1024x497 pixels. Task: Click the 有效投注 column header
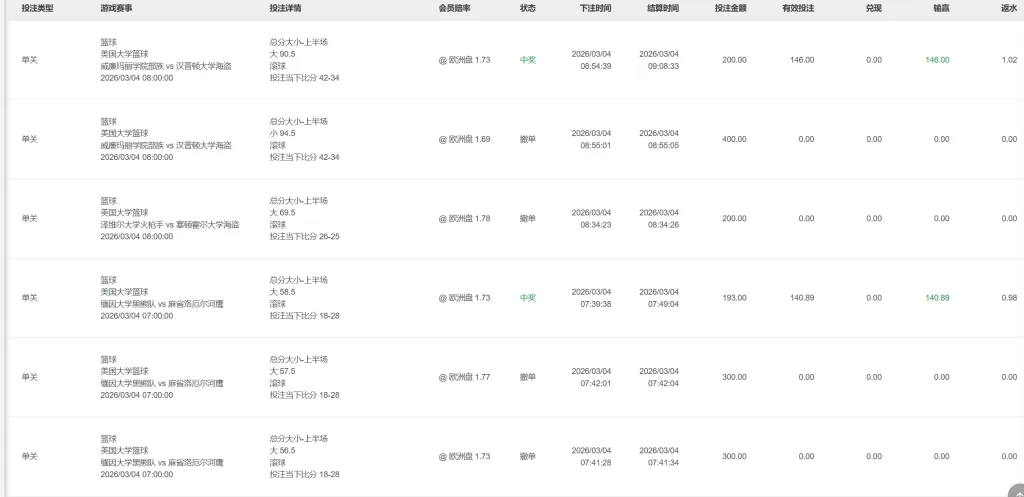(798, 8)
